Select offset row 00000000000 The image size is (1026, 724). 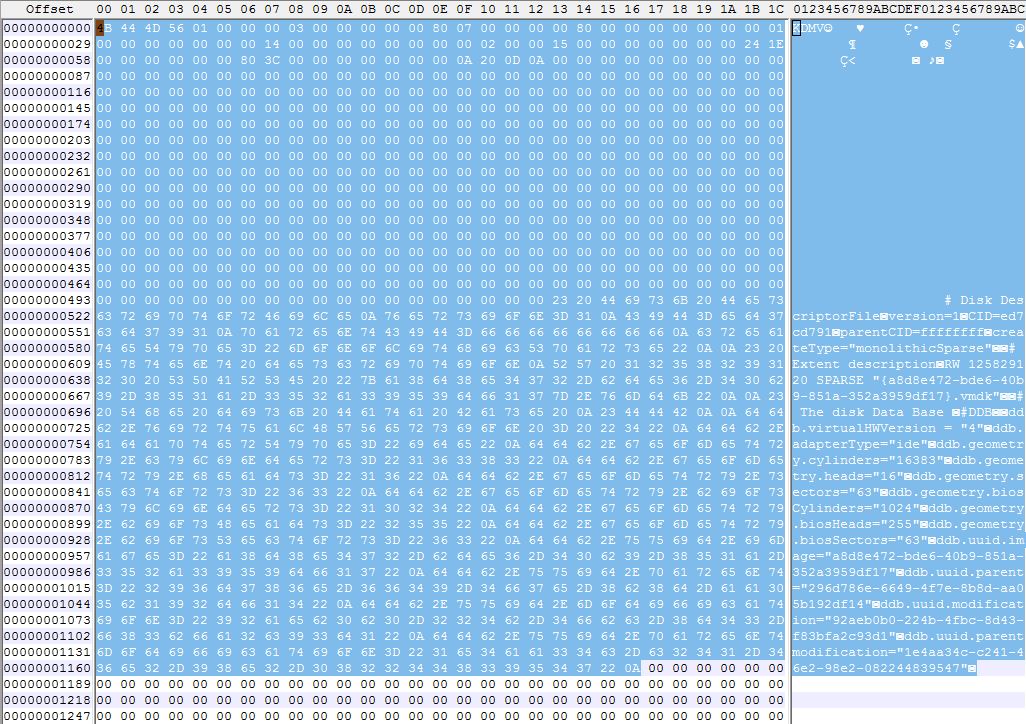point(47,28)
